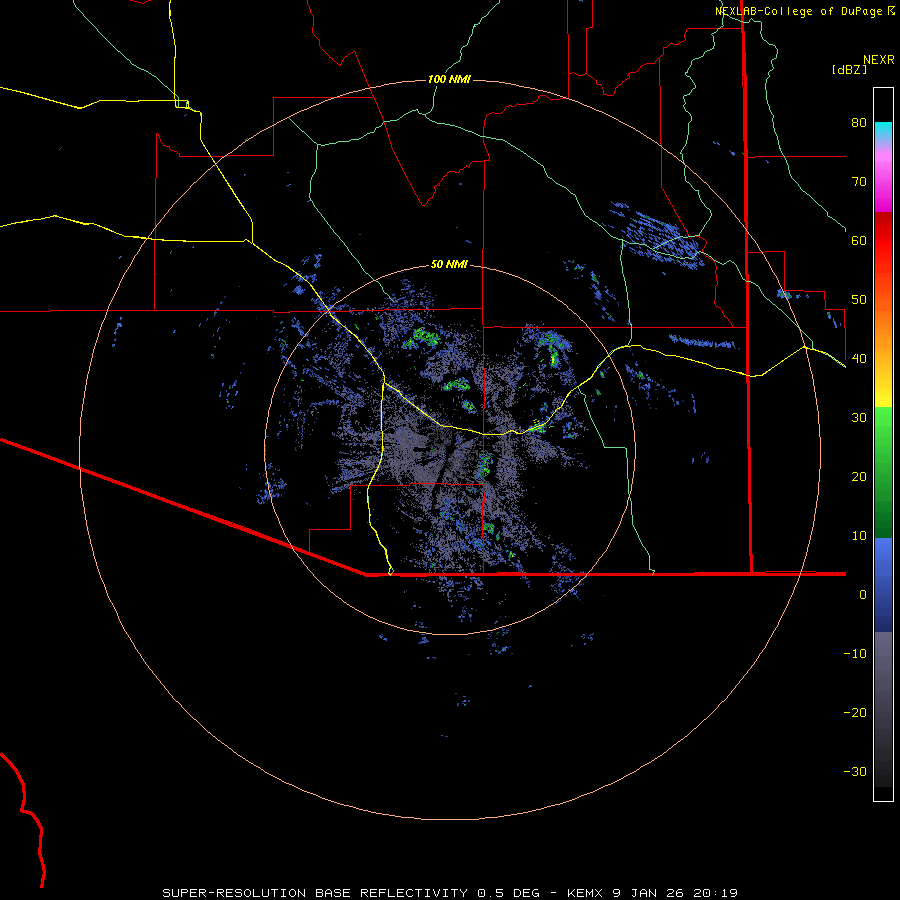
Task: Click the Super-Resolution Base Reflectivity caption text
Action: click(315, 893)
